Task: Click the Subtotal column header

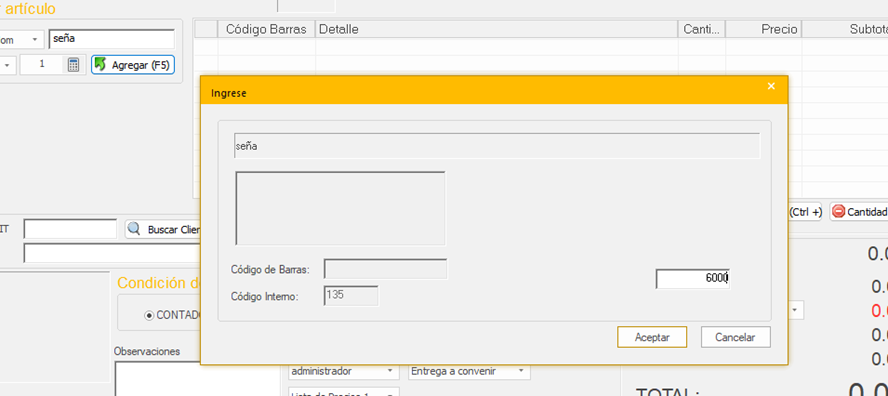Action: (x=845, y=29)
